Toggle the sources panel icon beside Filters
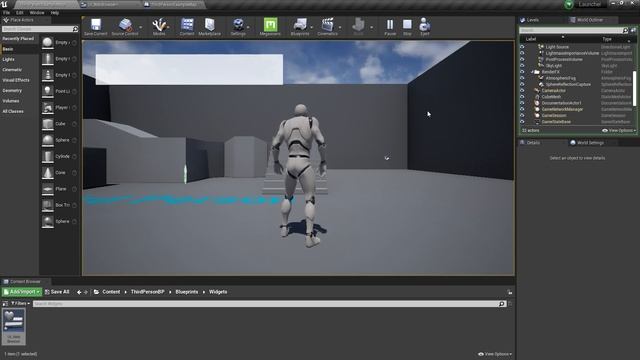Screen dimensions: 640x360 [5, 304]
